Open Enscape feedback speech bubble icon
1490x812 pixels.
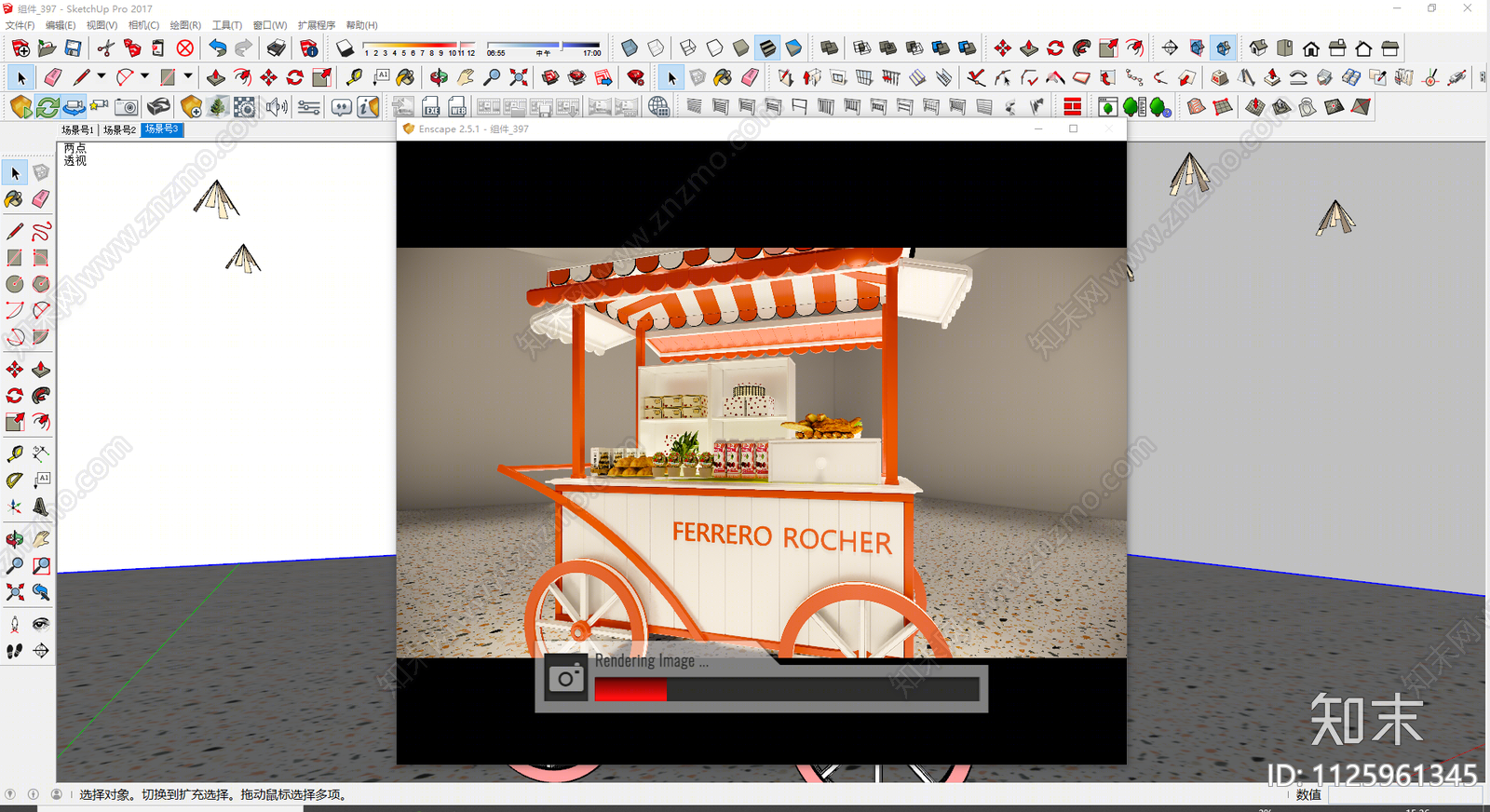342,107
